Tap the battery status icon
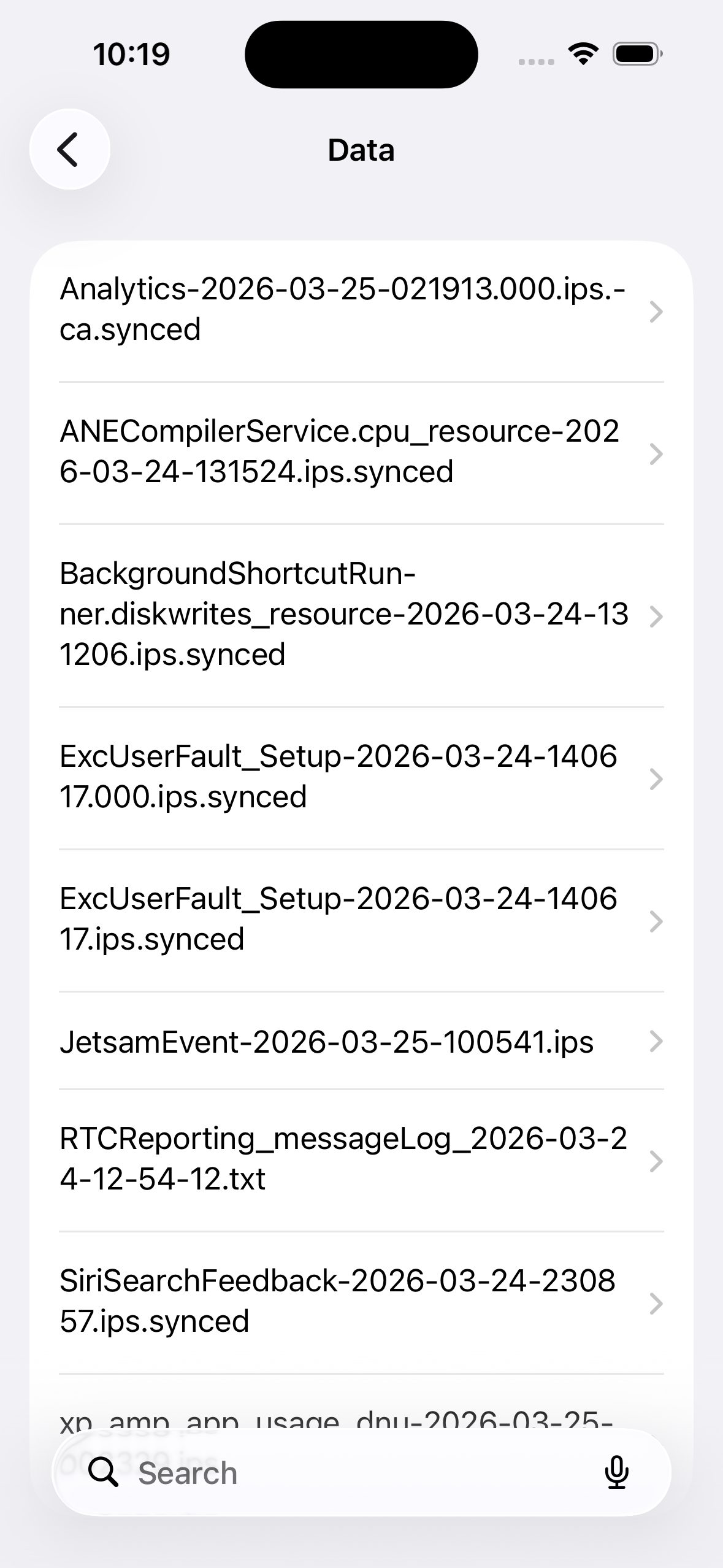This screenshot has width=723, height=1568. 637,54
